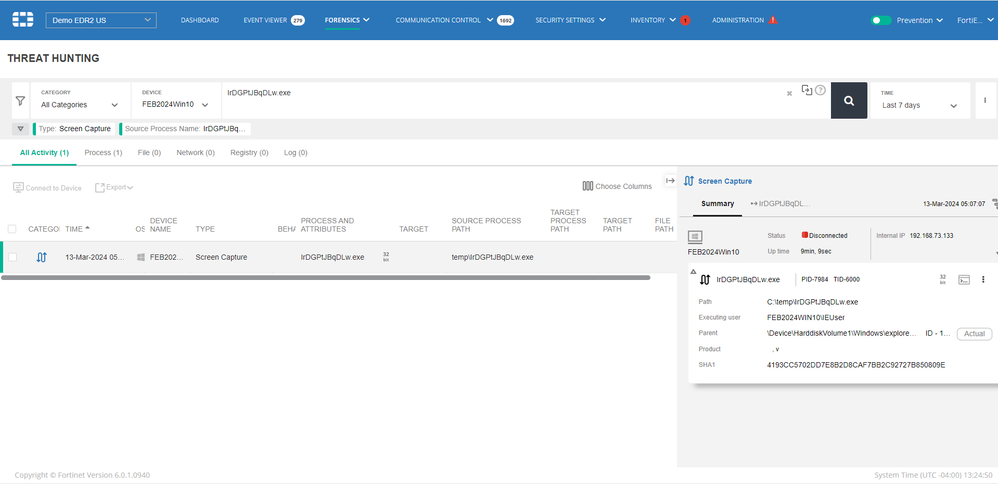Click the Windows OS icon in the row
Image resolution: width=998 pixels, height=484 pixels.
pos(140,257)
